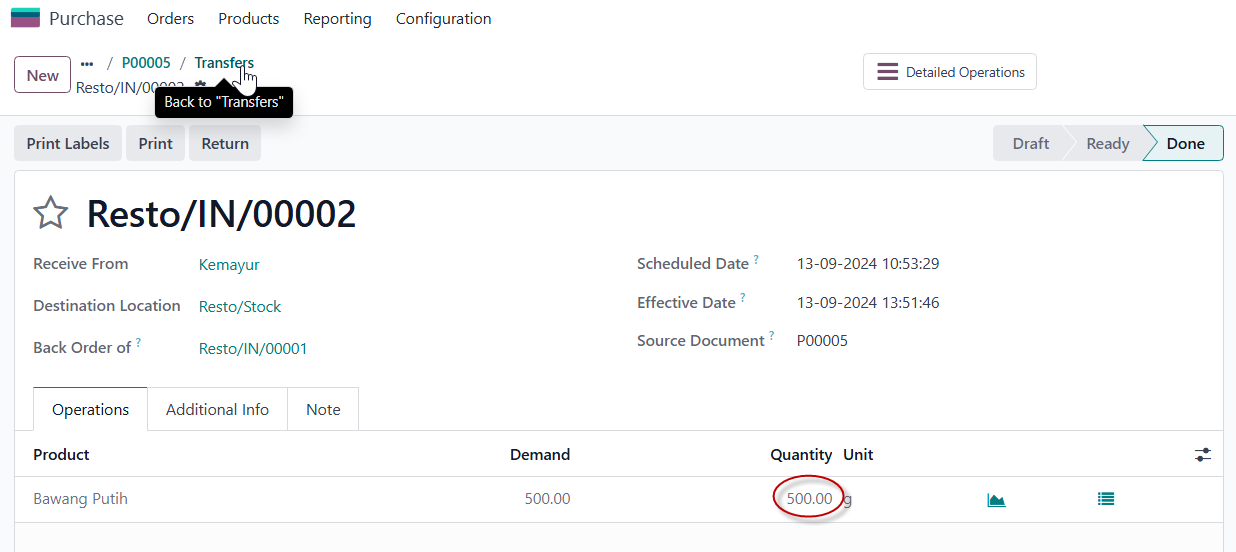
Task: Open the Products menu
Action: [x=249, y=19]
